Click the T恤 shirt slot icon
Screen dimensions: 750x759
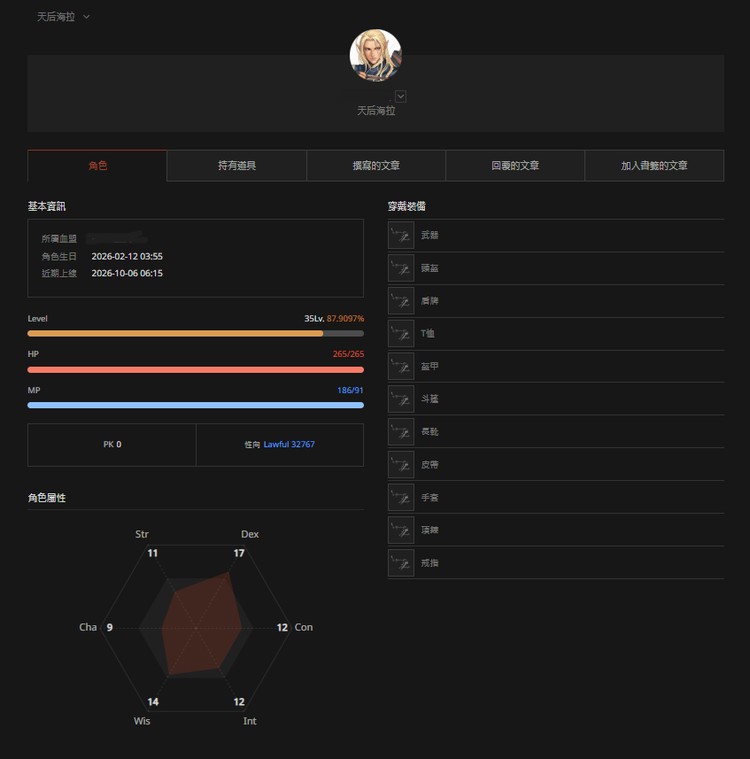[401, 334]
